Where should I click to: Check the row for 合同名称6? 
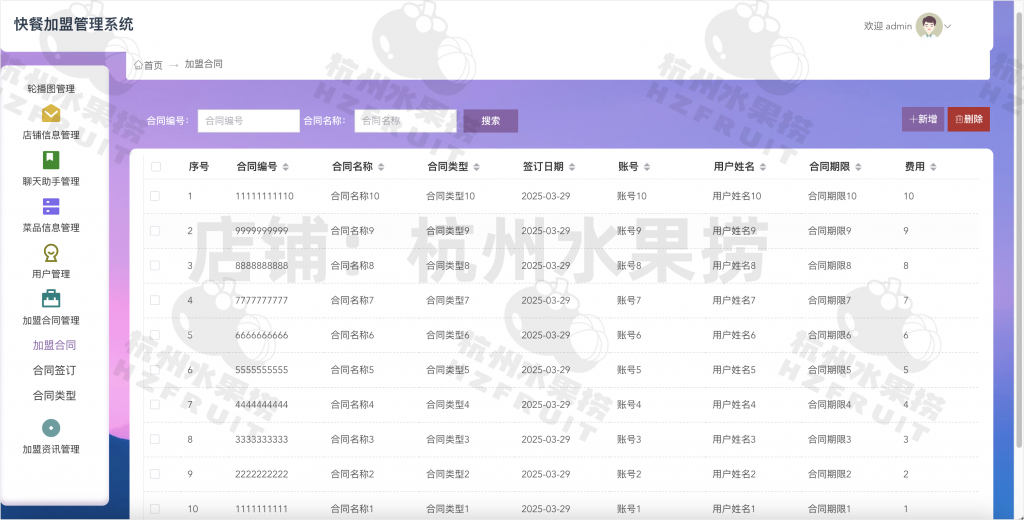click(155, 335)
